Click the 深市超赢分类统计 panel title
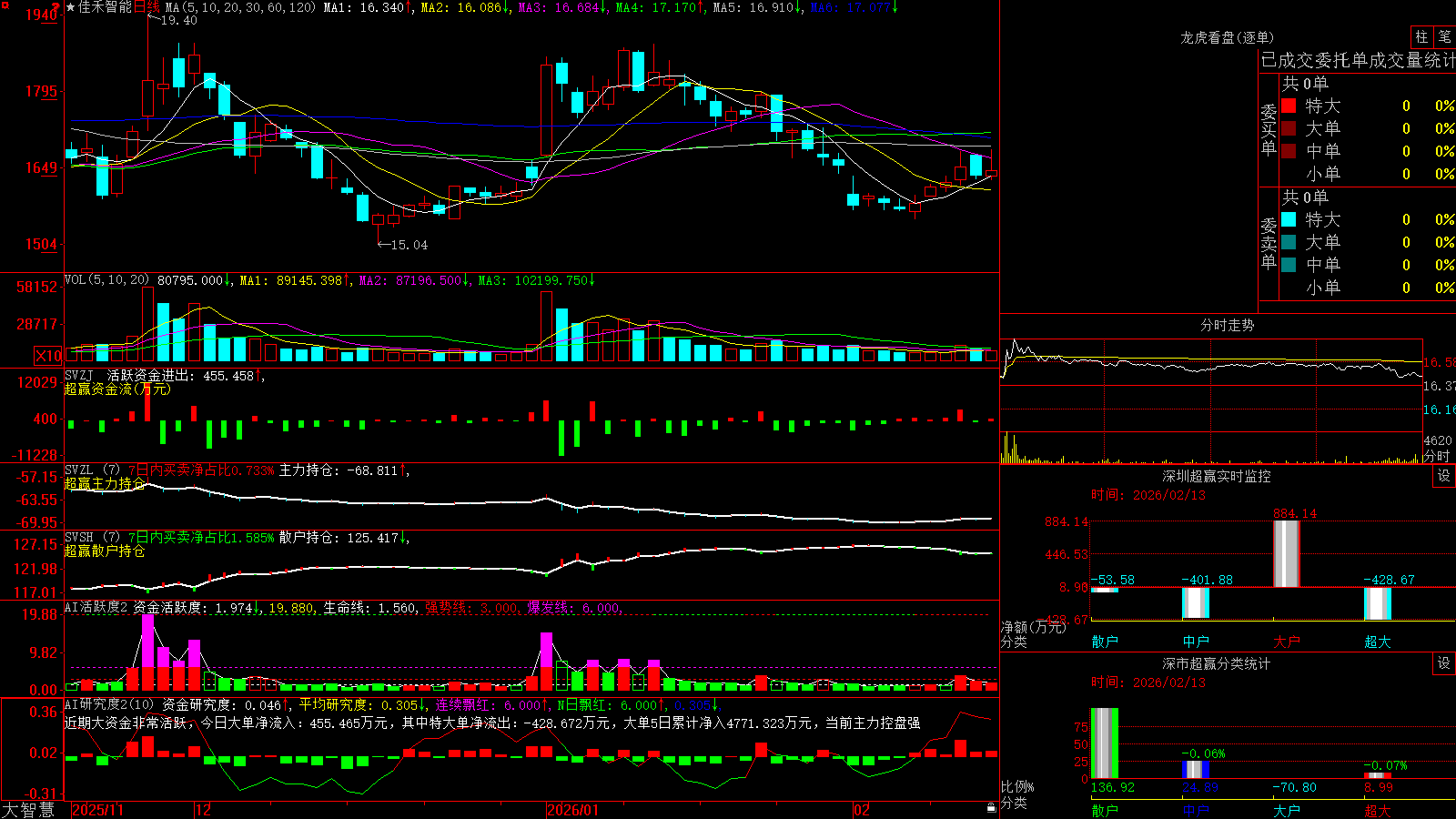This screenshot has width=1456, height=819. click(1217, 663)
